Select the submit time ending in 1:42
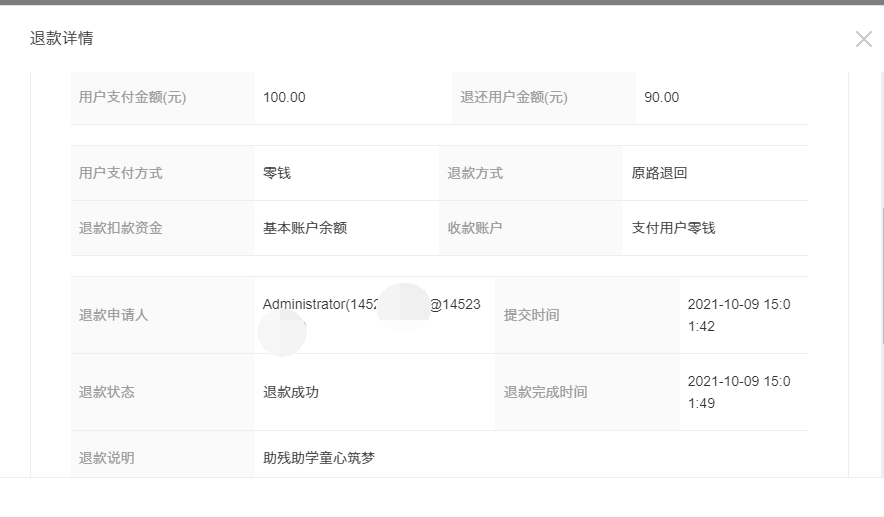This screenshot has height=517, width=884. click(739, 315)
